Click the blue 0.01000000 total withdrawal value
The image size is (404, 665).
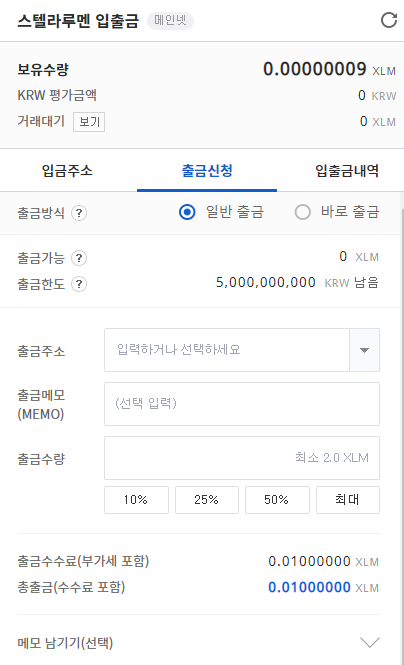tap(309, 587)
